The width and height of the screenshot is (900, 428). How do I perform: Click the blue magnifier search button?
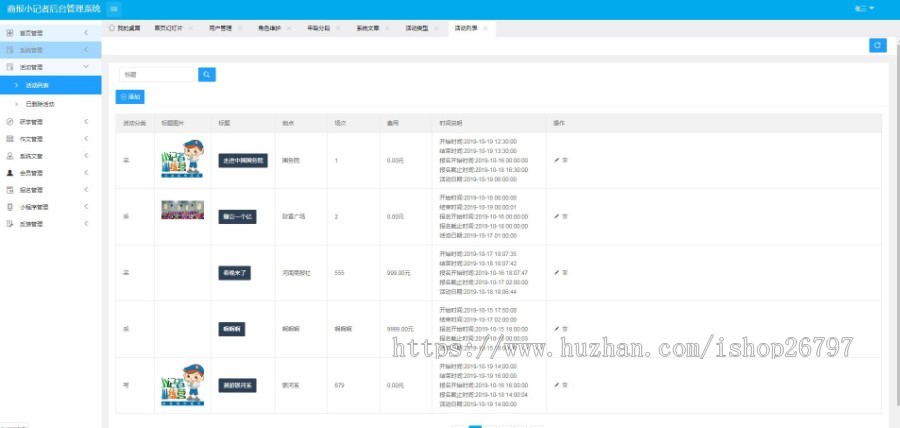207,75
